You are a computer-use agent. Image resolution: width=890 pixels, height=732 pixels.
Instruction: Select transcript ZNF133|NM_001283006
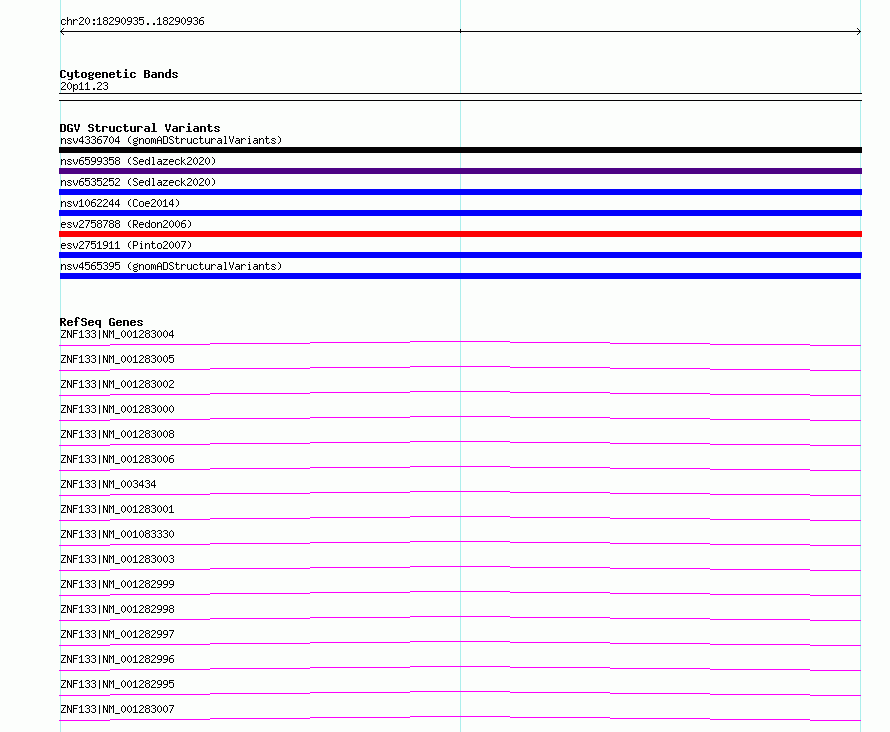[x=117, y=459]
